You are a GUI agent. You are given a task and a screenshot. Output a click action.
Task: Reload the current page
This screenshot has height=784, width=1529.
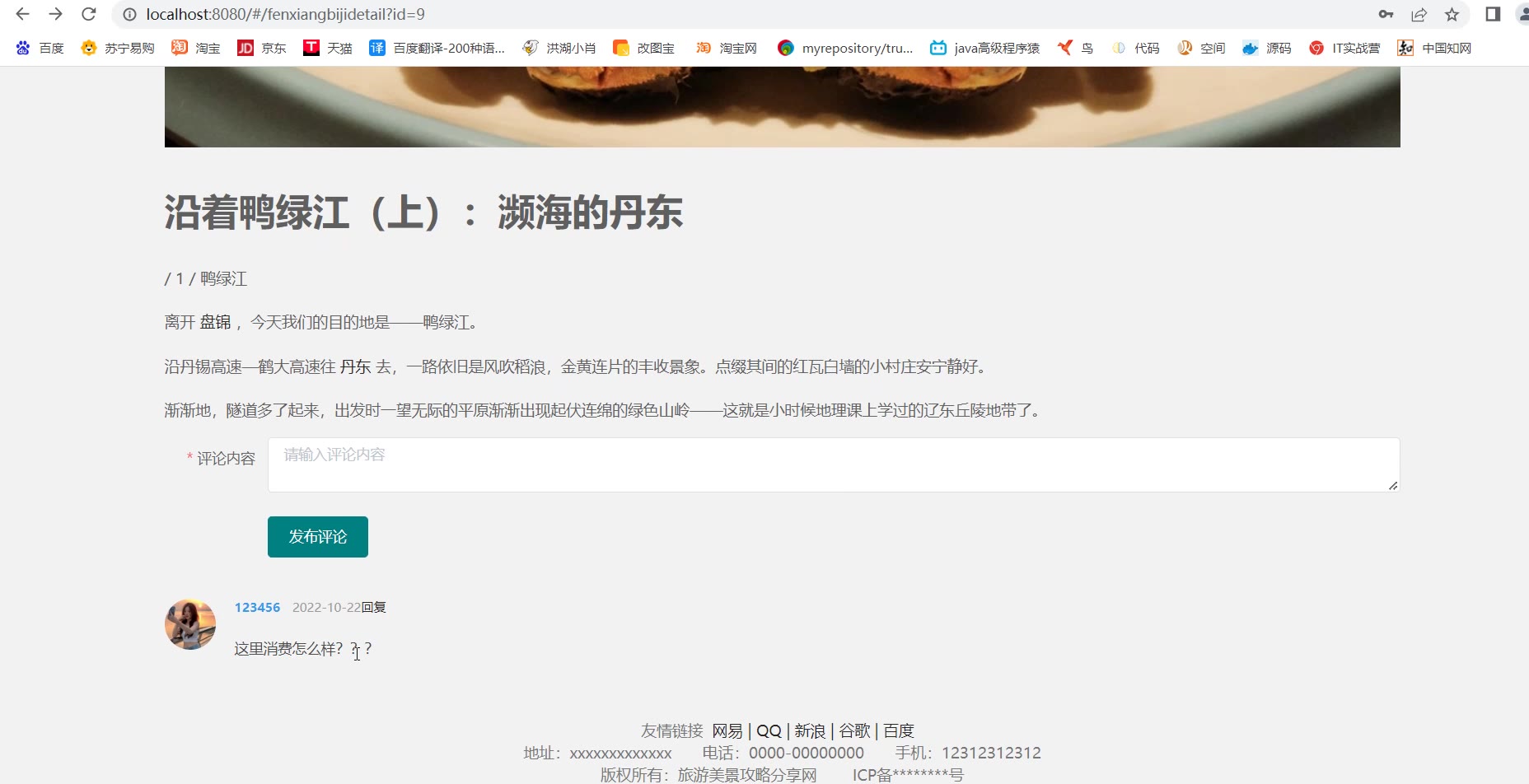pyautogui.click(x=89, y=14)
